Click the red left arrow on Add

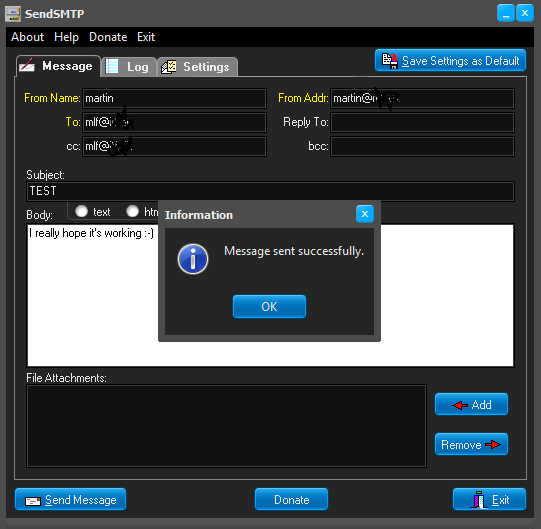coord(460,405)
